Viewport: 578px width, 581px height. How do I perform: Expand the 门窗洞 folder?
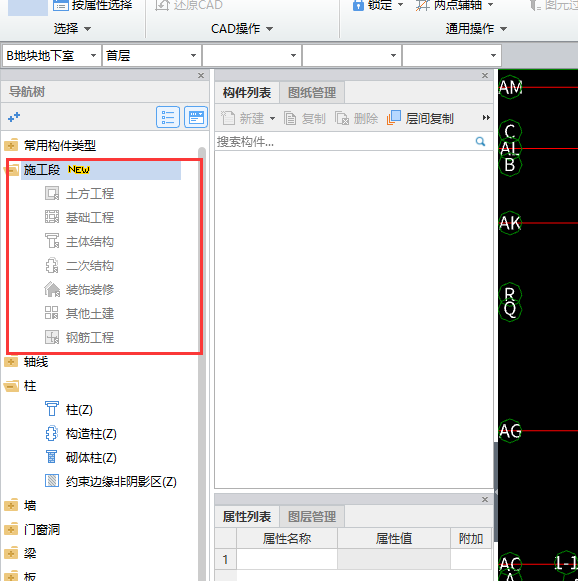pos(11,529)
